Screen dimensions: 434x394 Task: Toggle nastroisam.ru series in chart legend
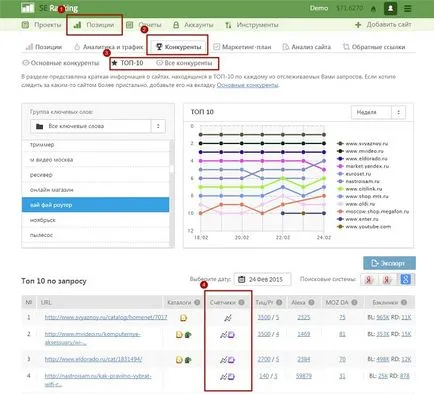(x=358, y=181)
